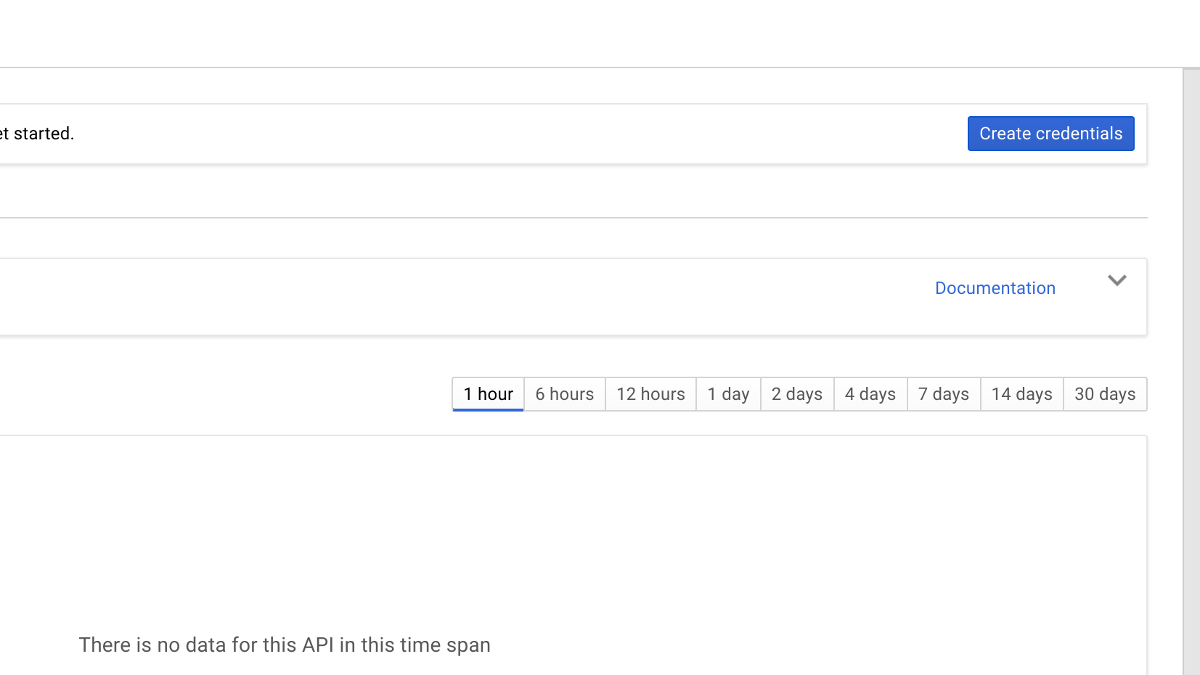Click the Create credentials button
This screenshot has width=1200, height=675.
point(1050,133)
